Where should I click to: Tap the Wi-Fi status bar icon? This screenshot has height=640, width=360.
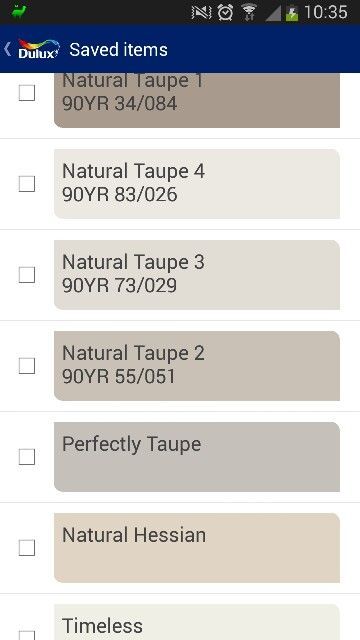coord(248,12)
